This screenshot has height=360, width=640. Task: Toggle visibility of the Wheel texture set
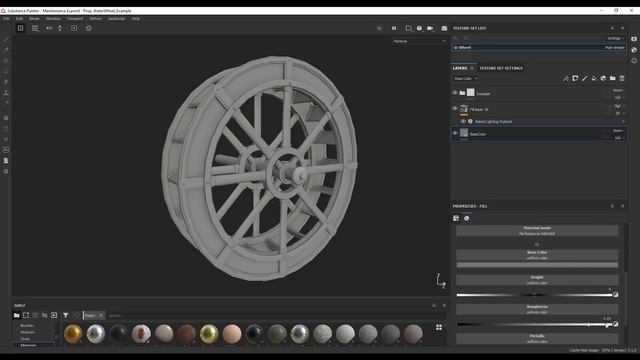coord(456,47)
